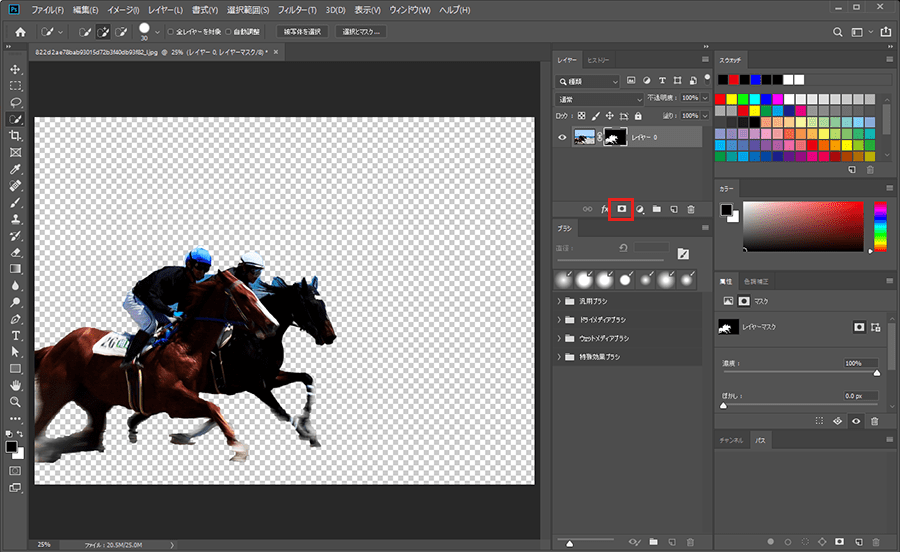Select the Type tool (T)
This screenshot has height=552, width=900.
(15, 335)
